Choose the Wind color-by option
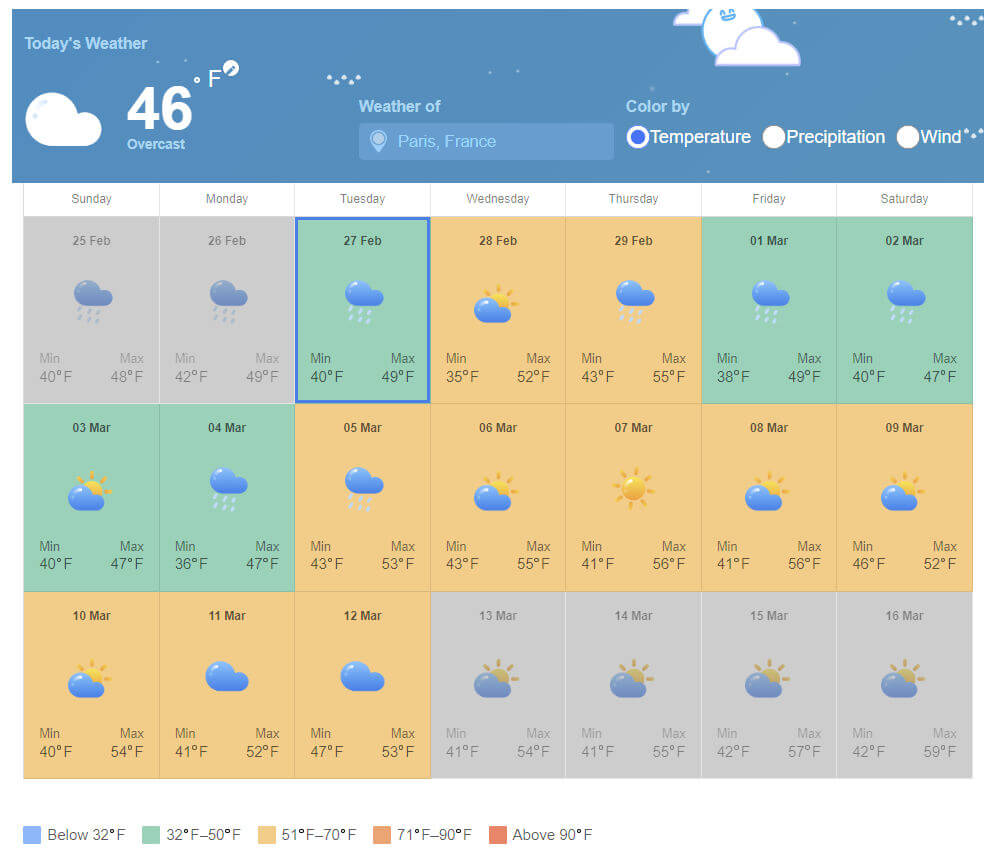The width and height of the screenshot is (999, 852). click(x=907, y=138)
